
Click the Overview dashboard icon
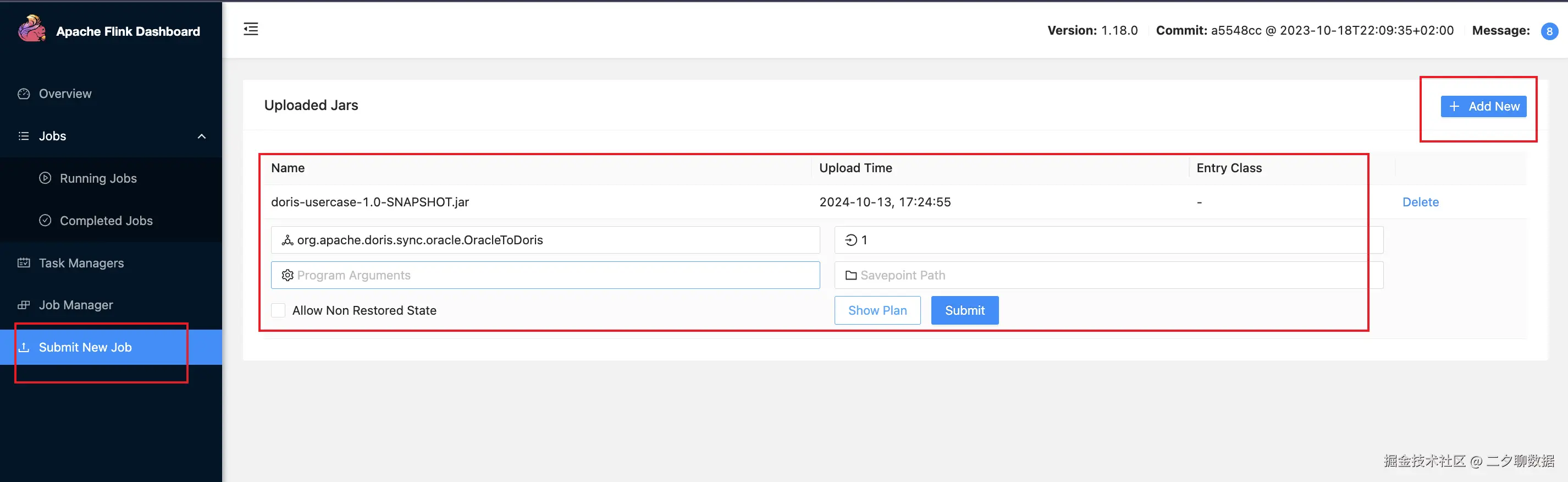click(x=24, y=94)
